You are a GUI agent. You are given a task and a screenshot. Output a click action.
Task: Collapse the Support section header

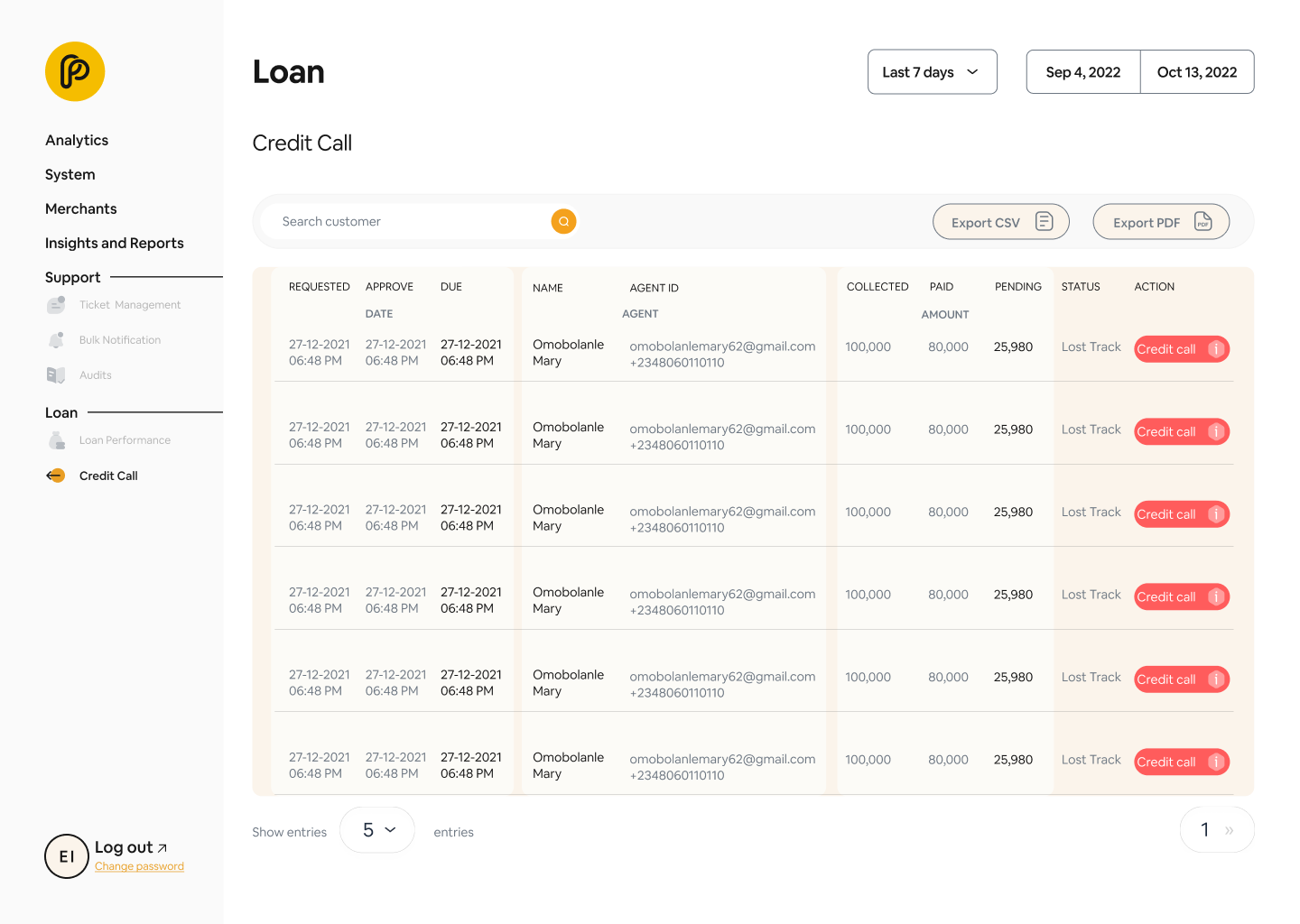73,277
